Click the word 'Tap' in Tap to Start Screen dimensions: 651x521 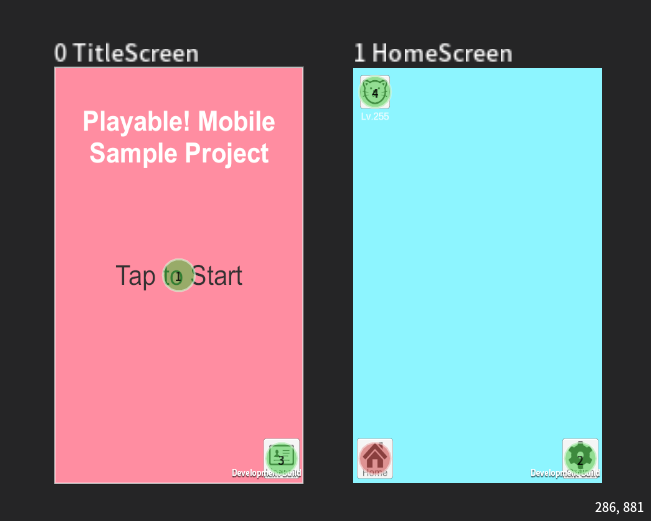[x=135, y=276]
